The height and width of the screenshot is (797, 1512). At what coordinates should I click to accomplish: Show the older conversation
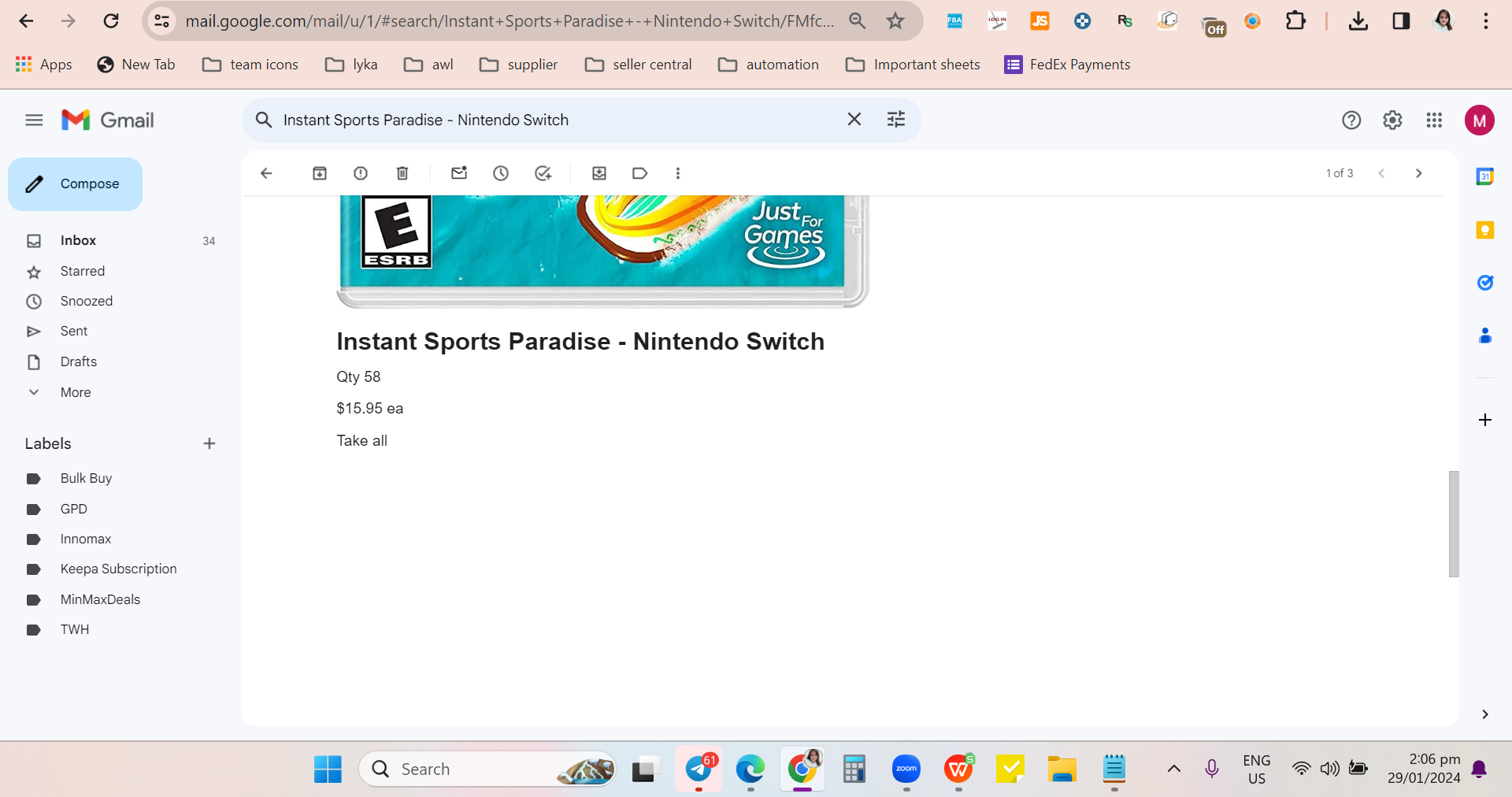point(1419,173)
